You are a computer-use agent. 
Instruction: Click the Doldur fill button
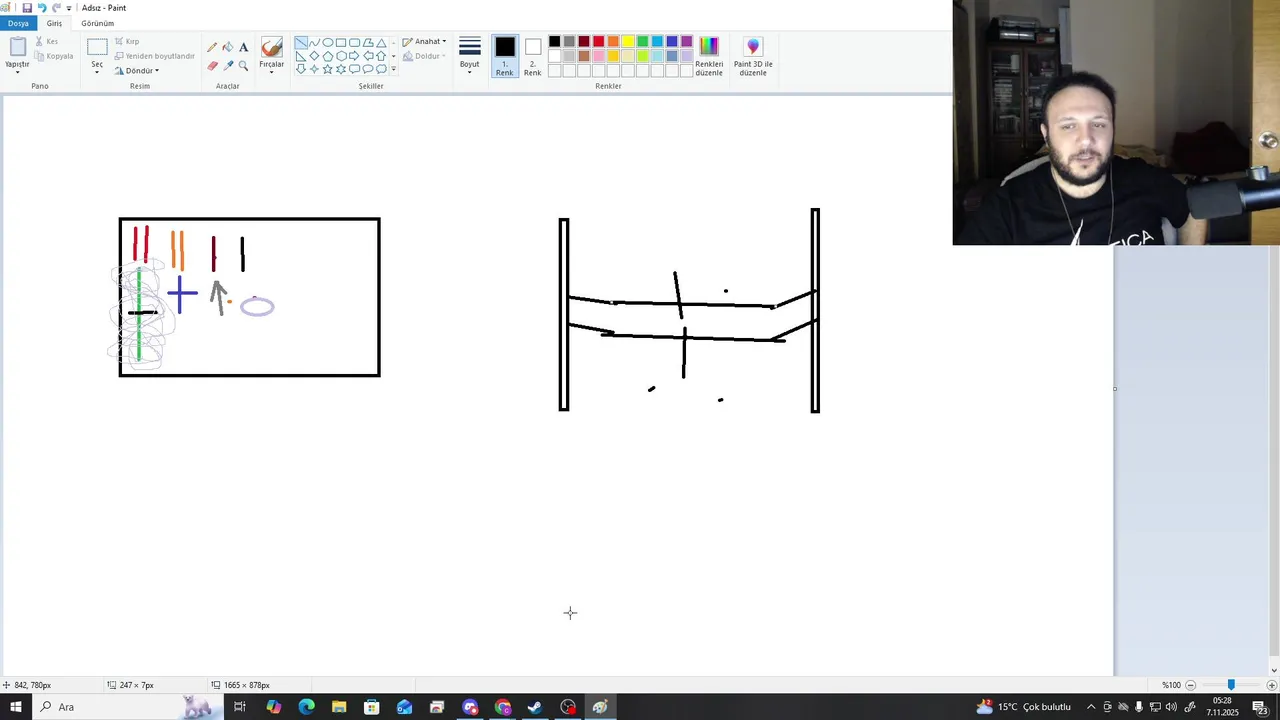coord(424,56)
